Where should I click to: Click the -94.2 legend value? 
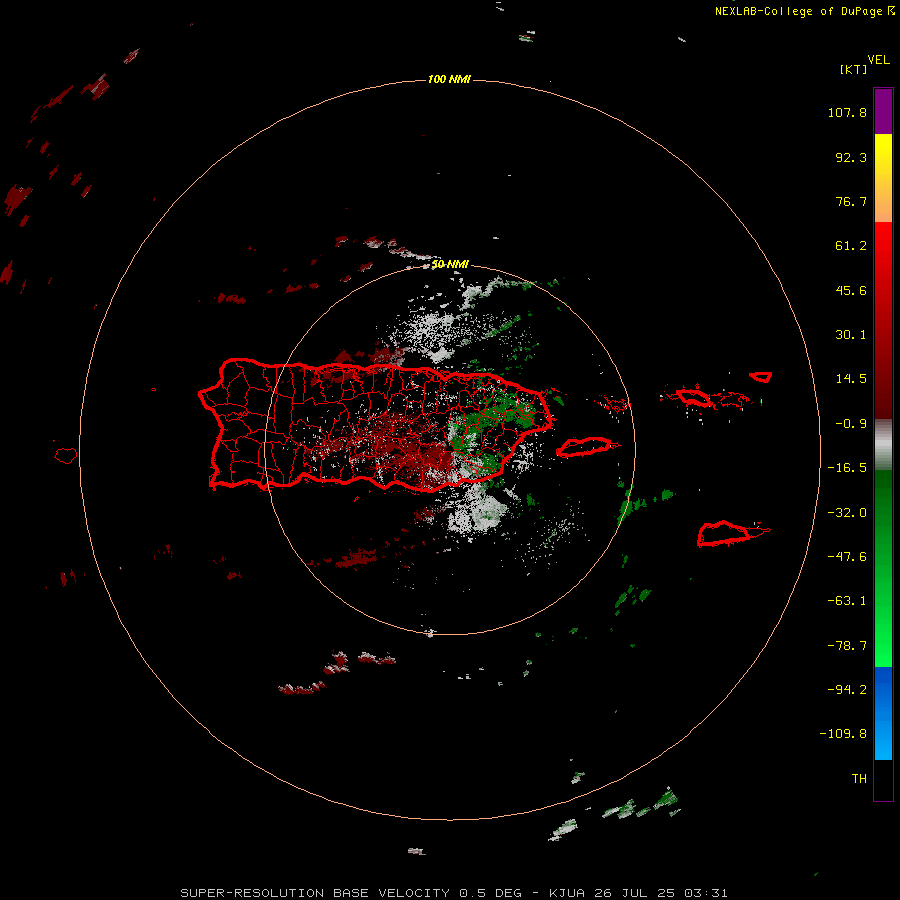pos(847,689)
